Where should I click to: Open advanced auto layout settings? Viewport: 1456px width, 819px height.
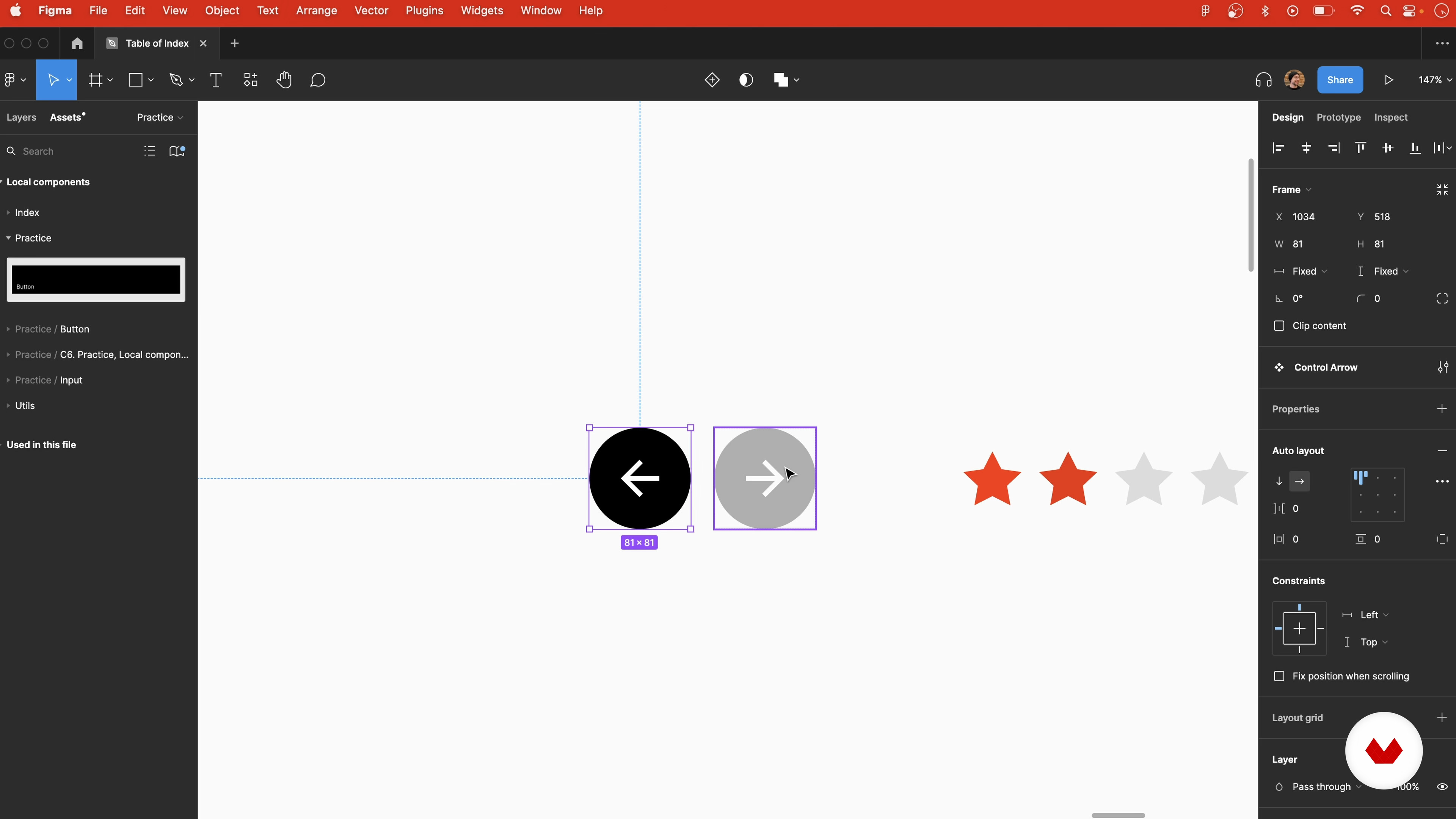[1442, 481]
